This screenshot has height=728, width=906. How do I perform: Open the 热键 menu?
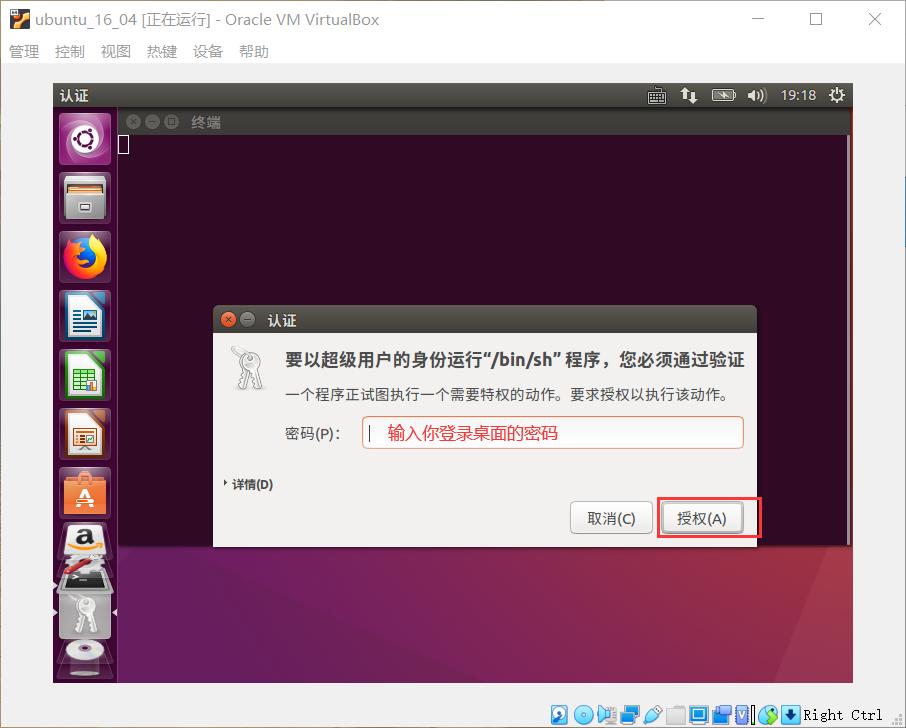(x=162, y=51)
